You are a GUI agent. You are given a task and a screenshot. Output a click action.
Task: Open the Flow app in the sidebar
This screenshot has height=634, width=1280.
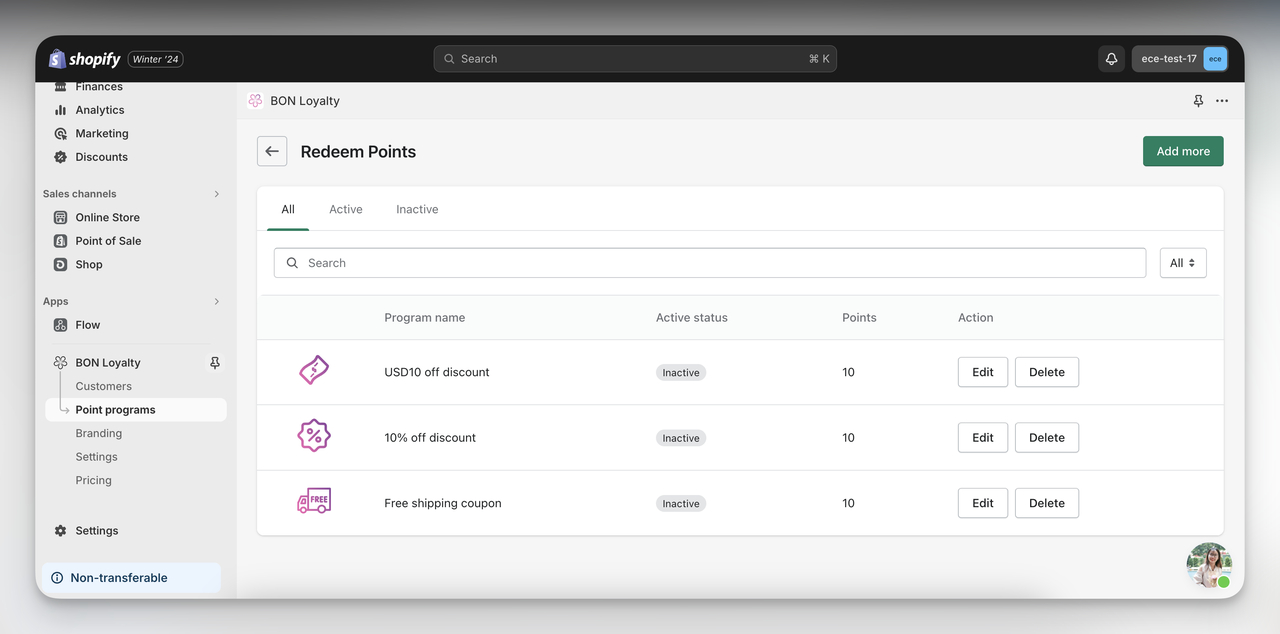(88, 324)
